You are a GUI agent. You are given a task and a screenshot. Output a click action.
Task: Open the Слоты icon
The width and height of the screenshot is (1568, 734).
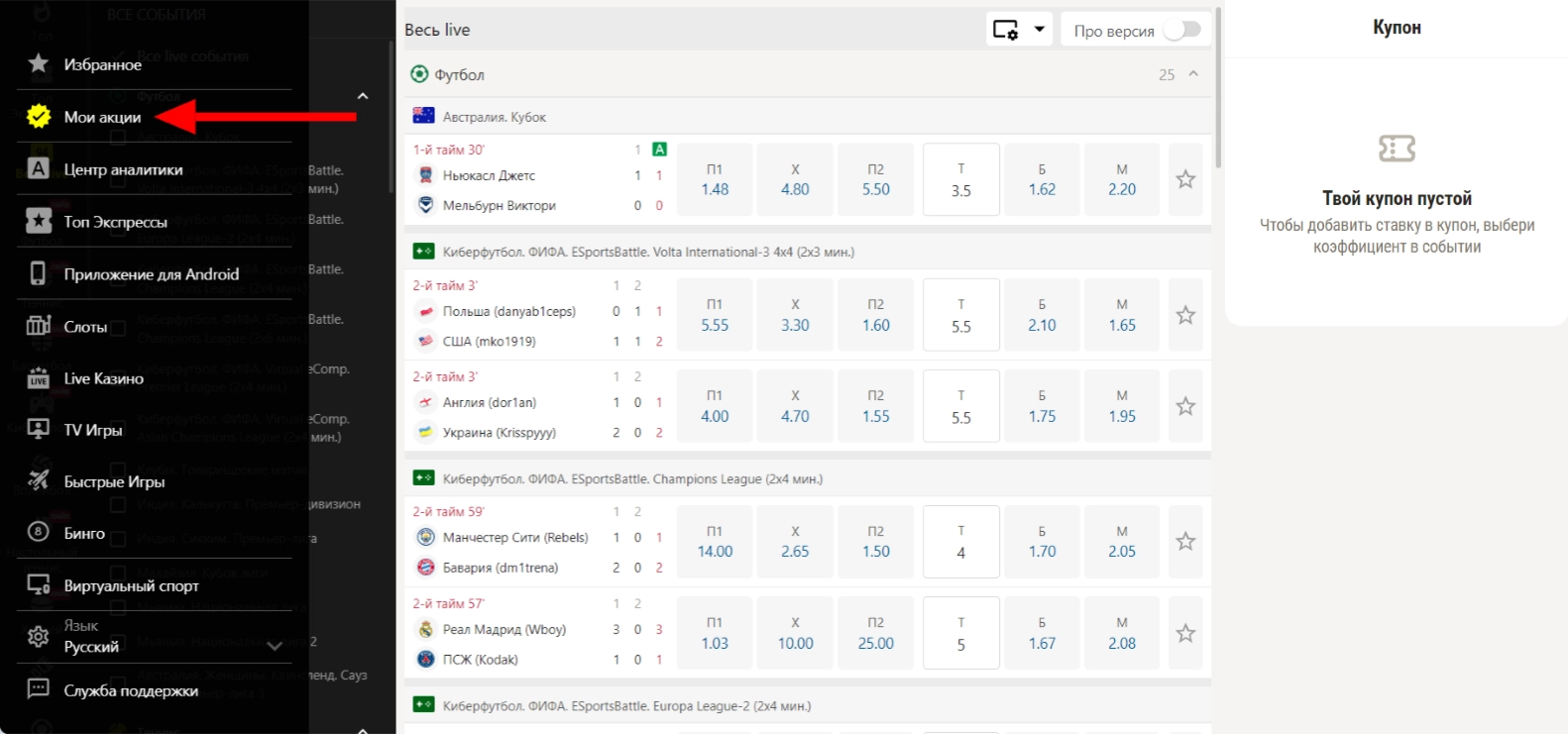39,326
